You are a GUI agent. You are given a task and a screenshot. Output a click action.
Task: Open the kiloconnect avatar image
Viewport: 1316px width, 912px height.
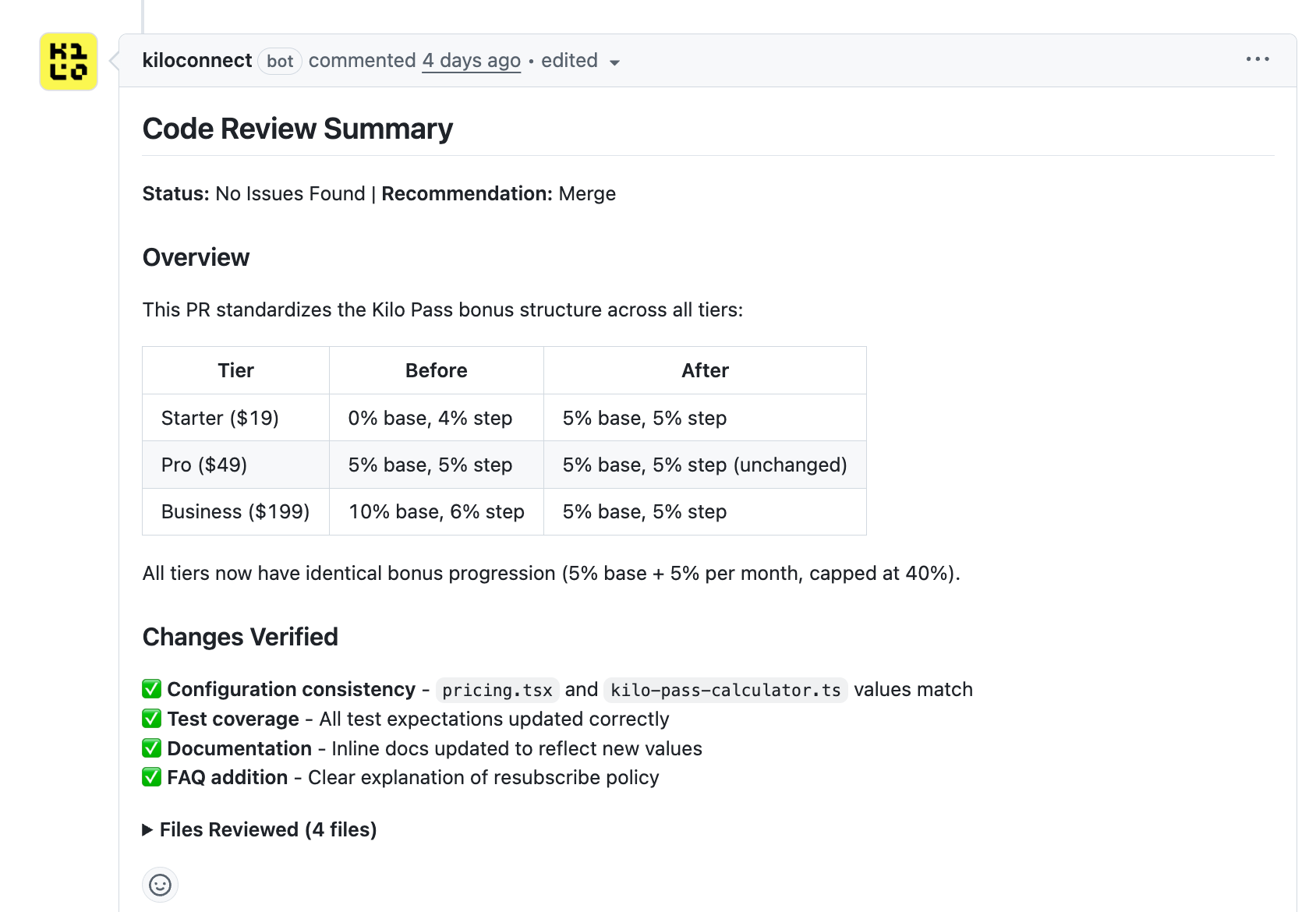coord(69,62)
